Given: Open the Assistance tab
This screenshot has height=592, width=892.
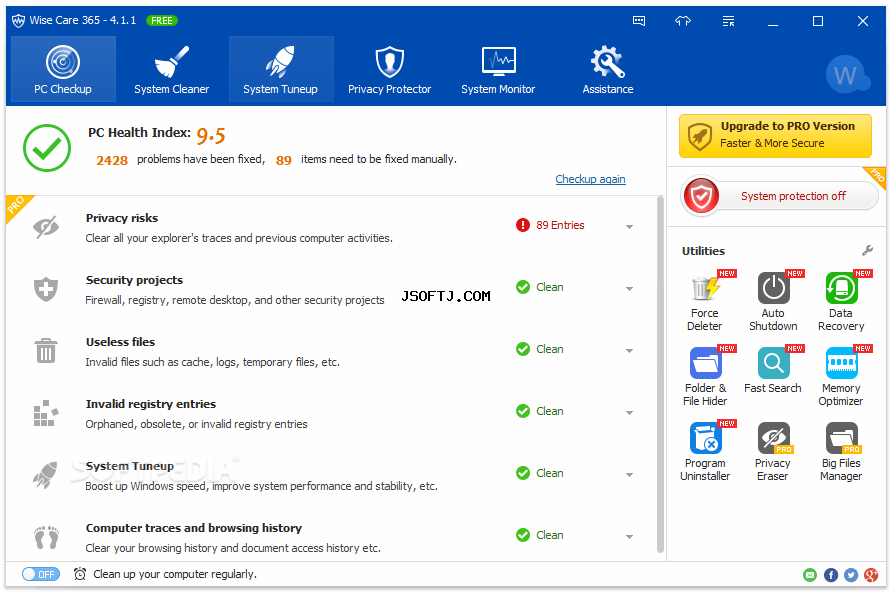Looking at the screenshot, I should (608, 69).
